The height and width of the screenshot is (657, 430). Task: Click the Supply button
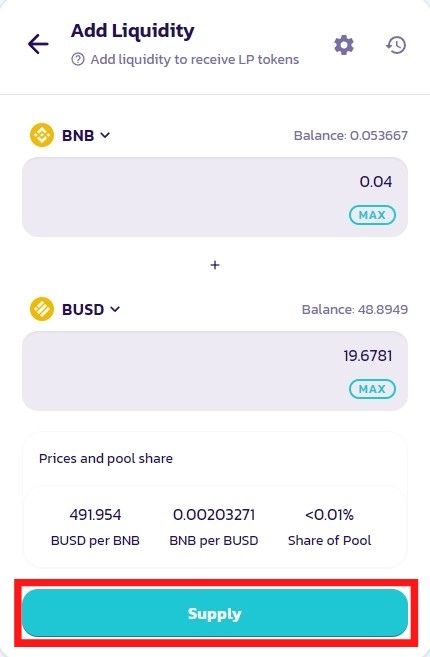point(215,613)
